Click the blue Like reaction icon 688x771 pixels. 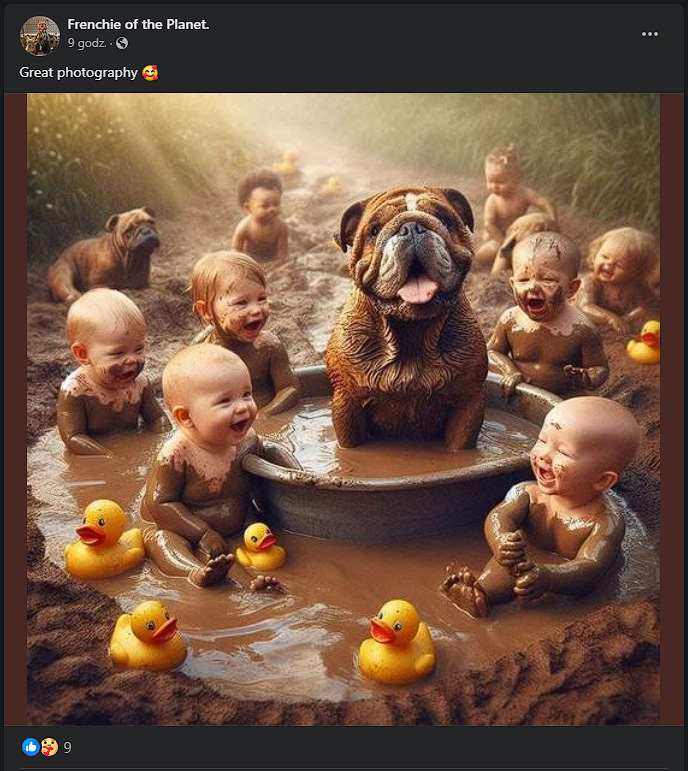click(30, 747)
